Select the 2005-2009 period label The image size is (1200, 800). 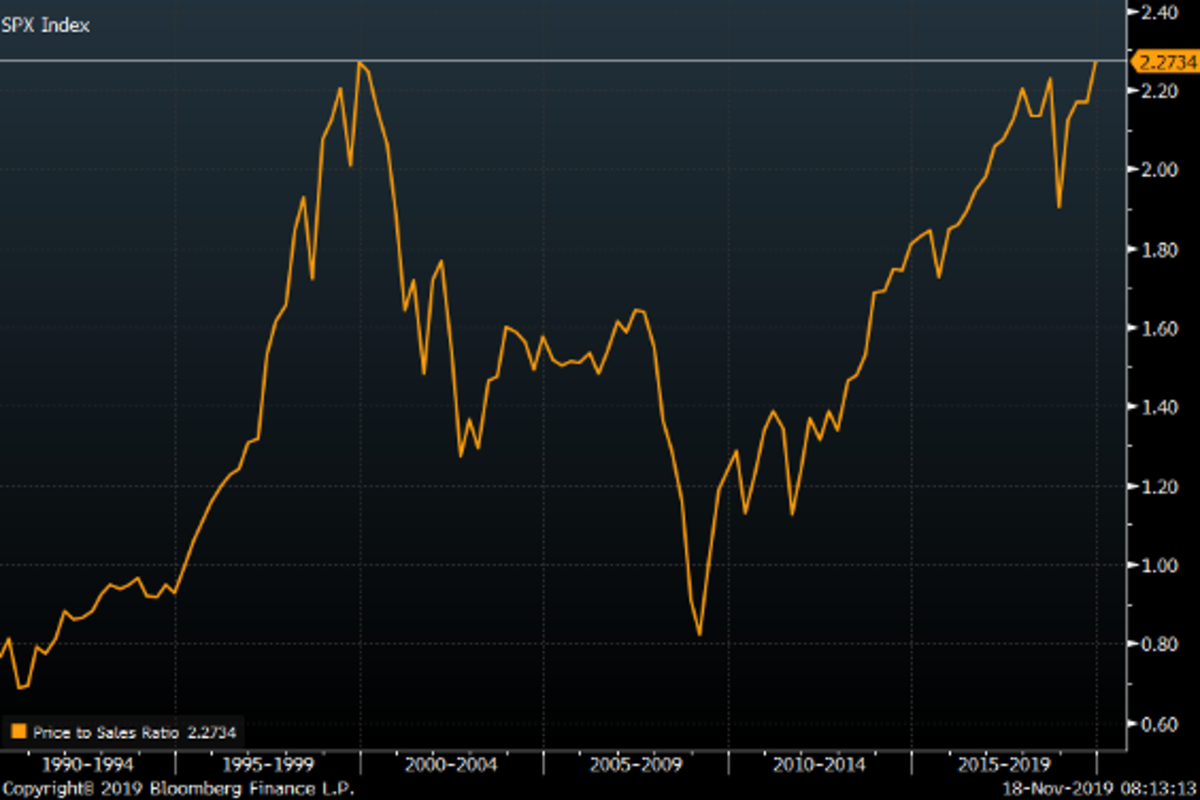click(636, 765)
